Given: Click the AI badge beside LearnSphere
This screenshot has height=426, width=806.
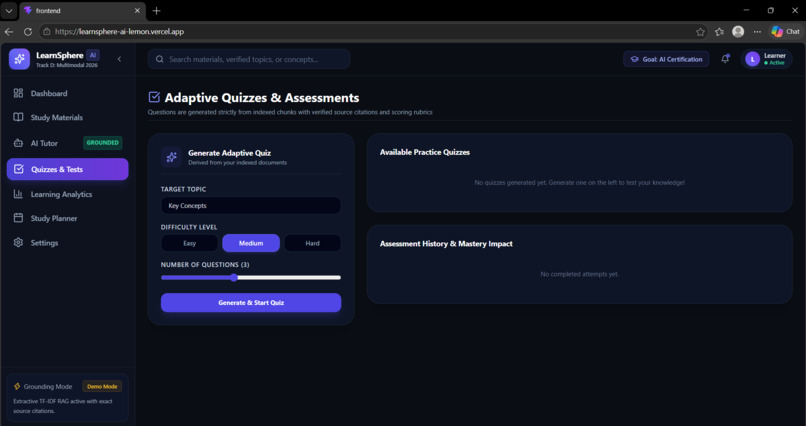Looking at the screenshot, I should (x=93, y=55).
